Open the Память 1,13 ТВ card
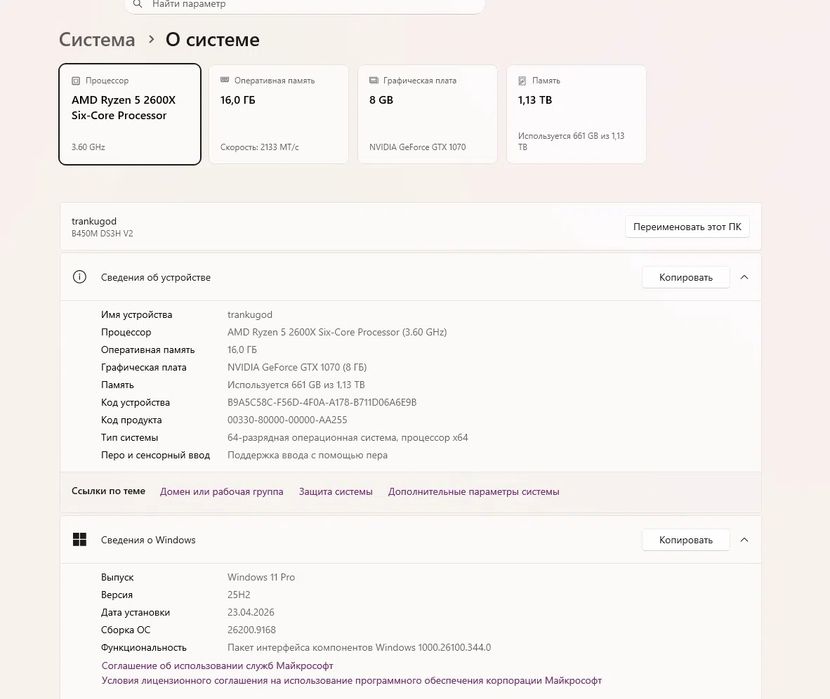830x699 pixels. (576, 114)
